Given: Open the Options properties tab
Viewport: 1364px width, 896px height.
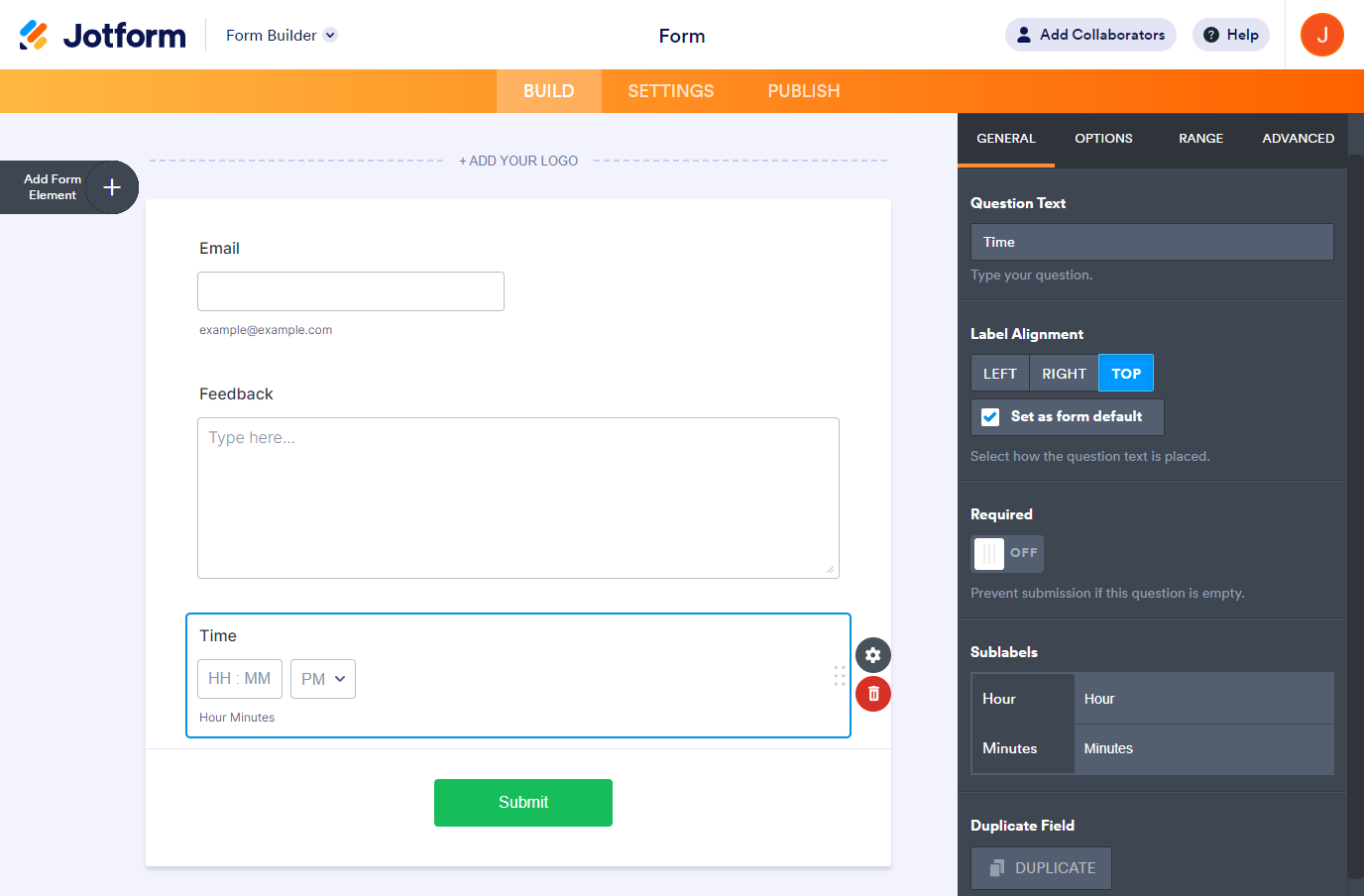Looking at the screenshot, I should coord(1103,139).
